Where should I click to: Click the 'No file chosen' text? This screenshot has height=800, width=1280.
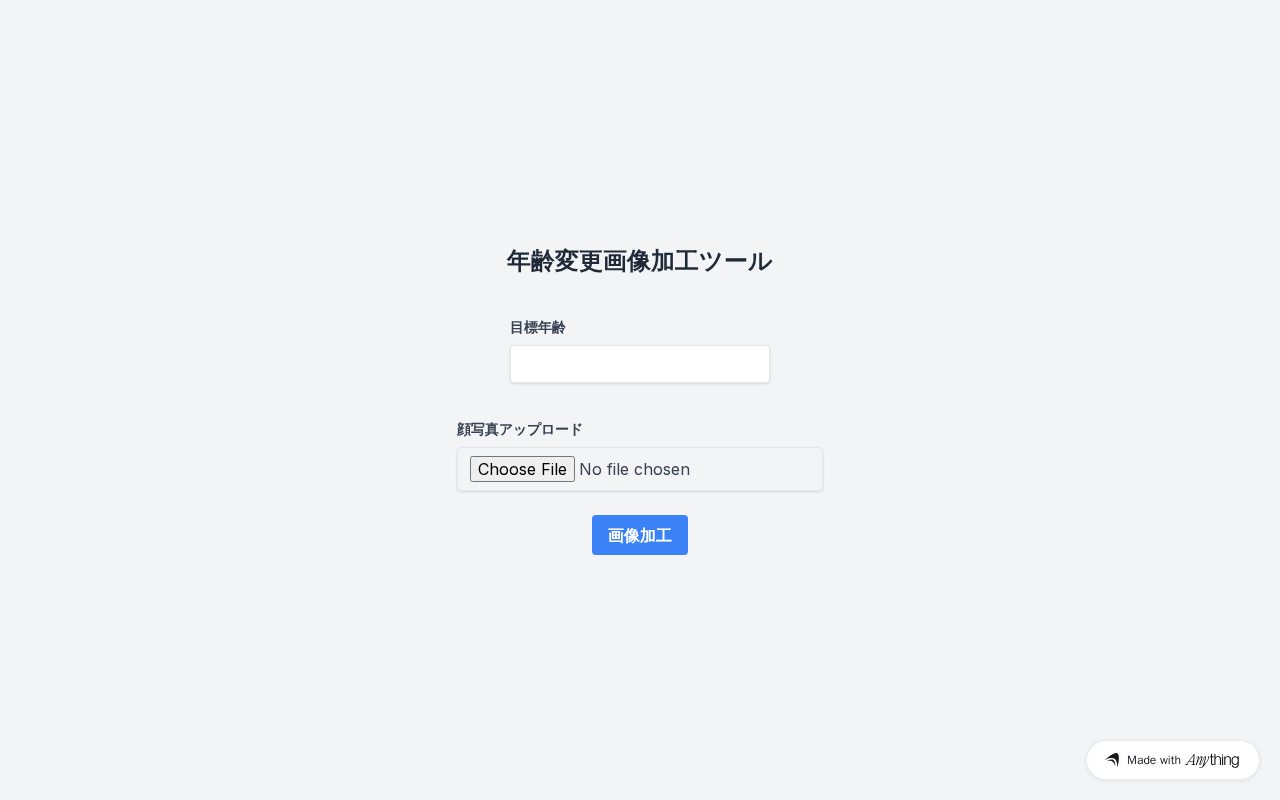634,469
